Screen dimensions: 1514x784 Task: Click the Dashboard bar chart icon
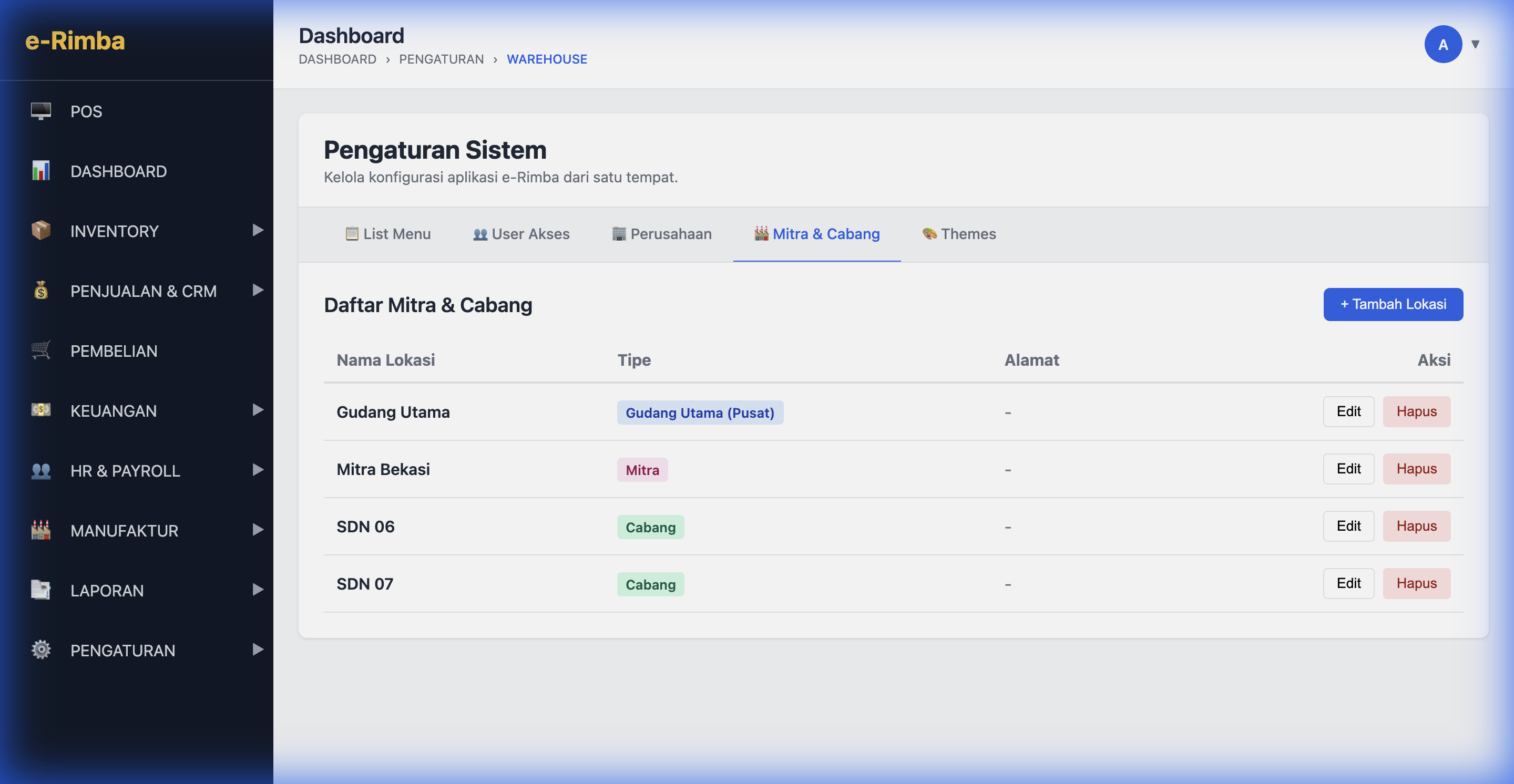click(40, 171)
